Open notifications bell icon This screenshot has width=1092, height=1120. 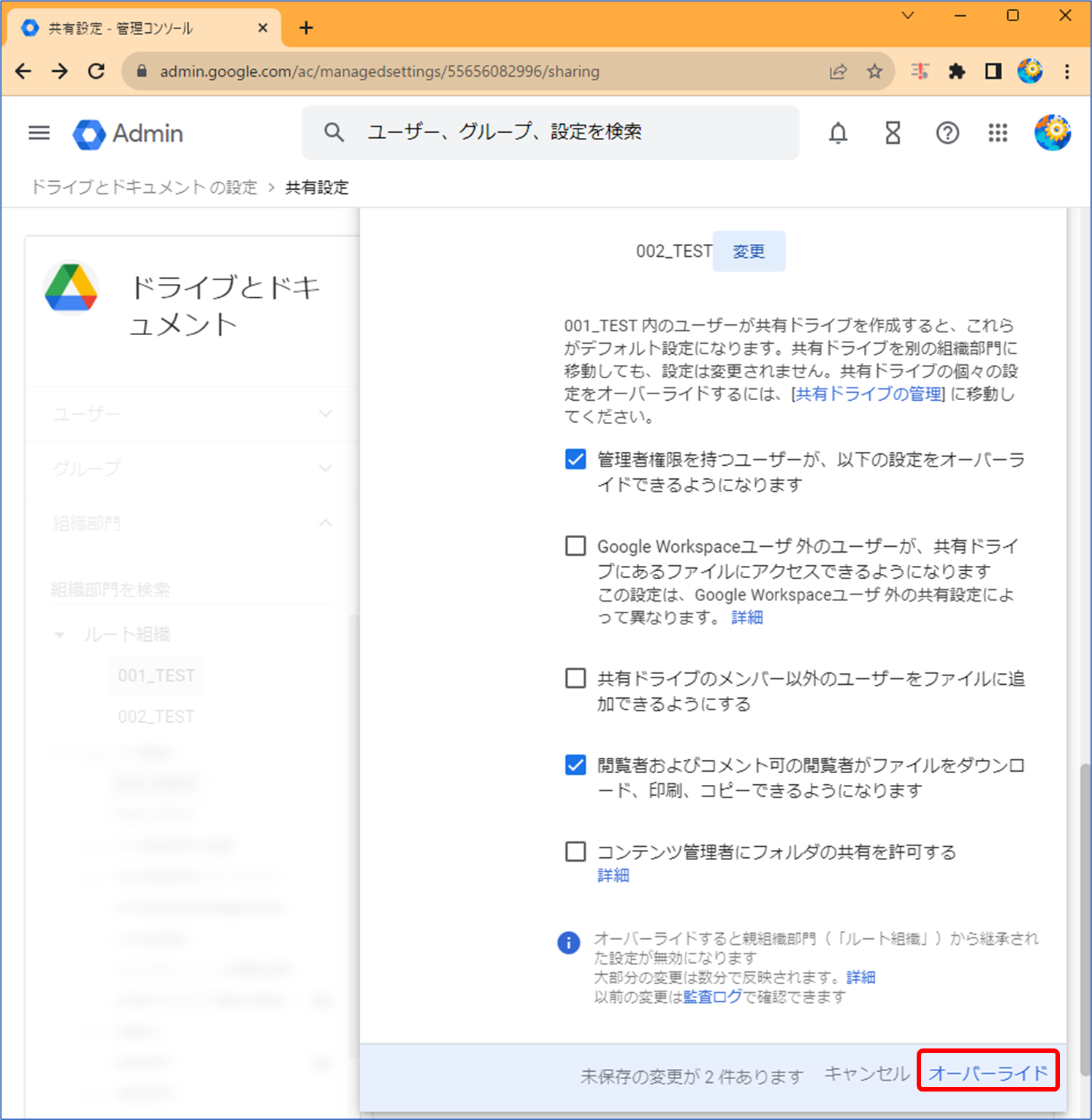point(838,133)
